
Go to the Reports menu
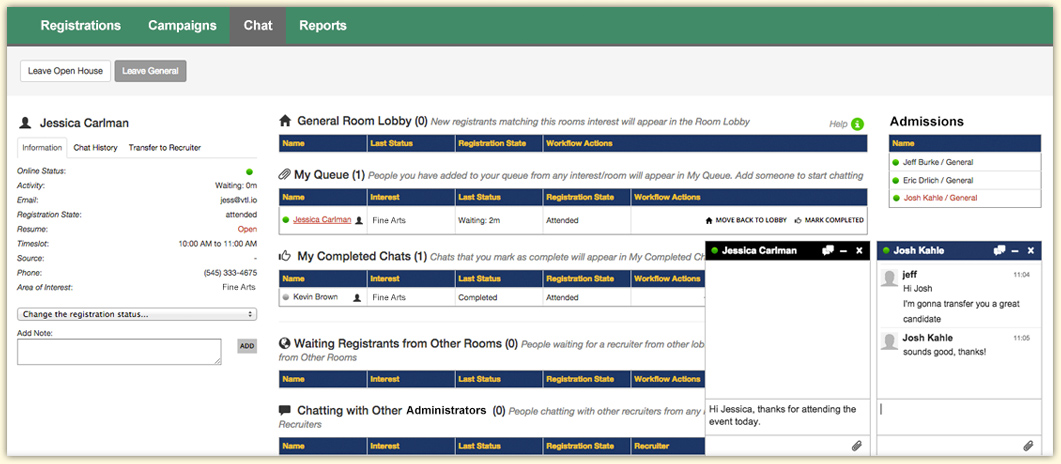click(x=322, y=26)
